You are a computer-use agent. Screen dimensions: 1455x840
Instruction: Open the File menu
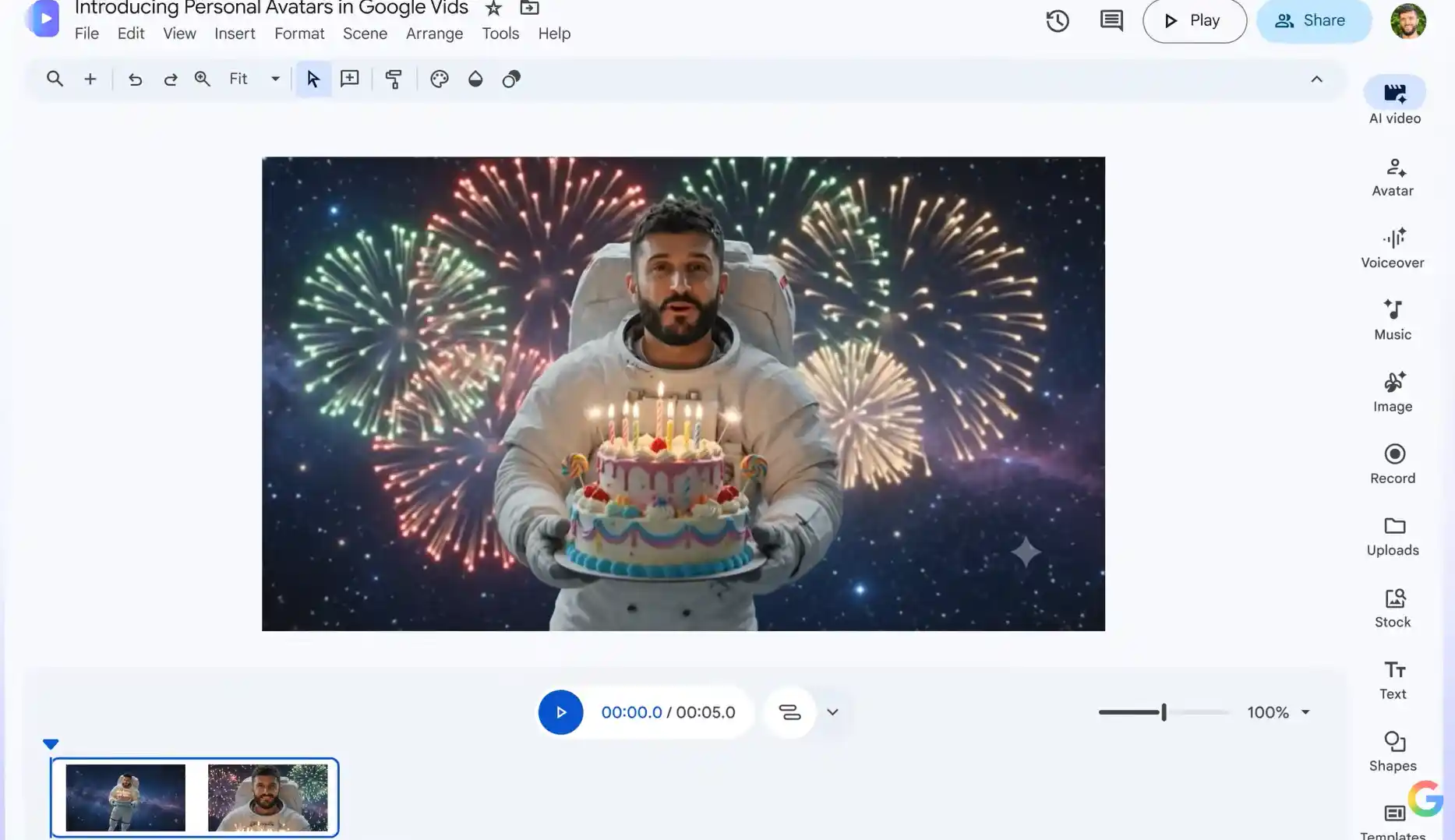coord(87,34)
